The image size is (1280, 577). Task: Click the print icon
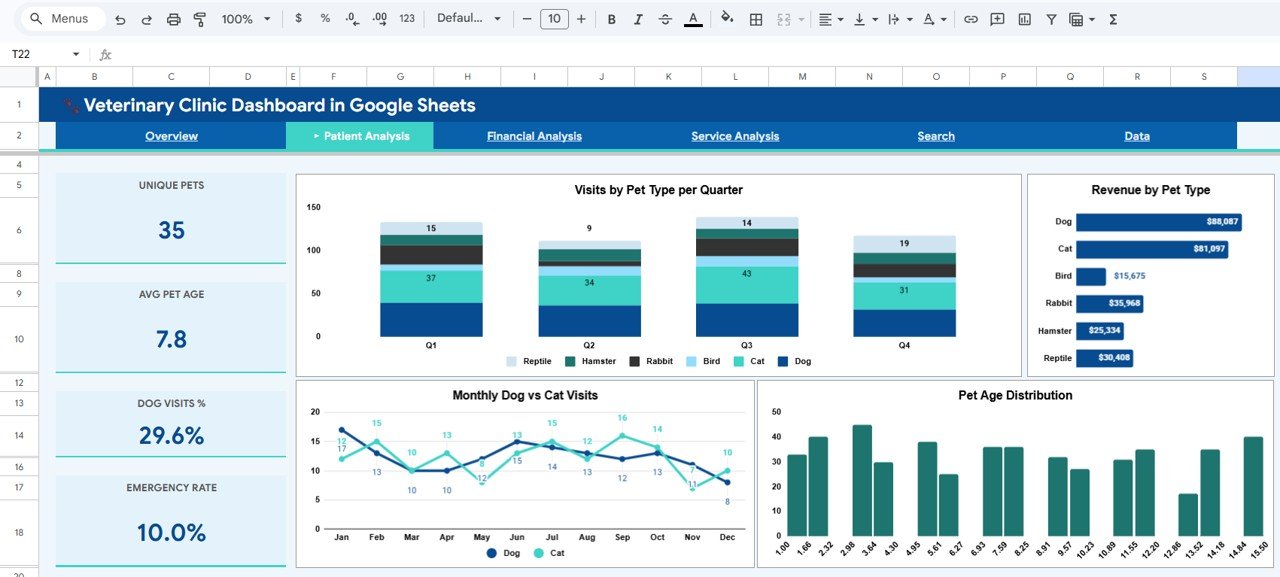click(173, 18)
